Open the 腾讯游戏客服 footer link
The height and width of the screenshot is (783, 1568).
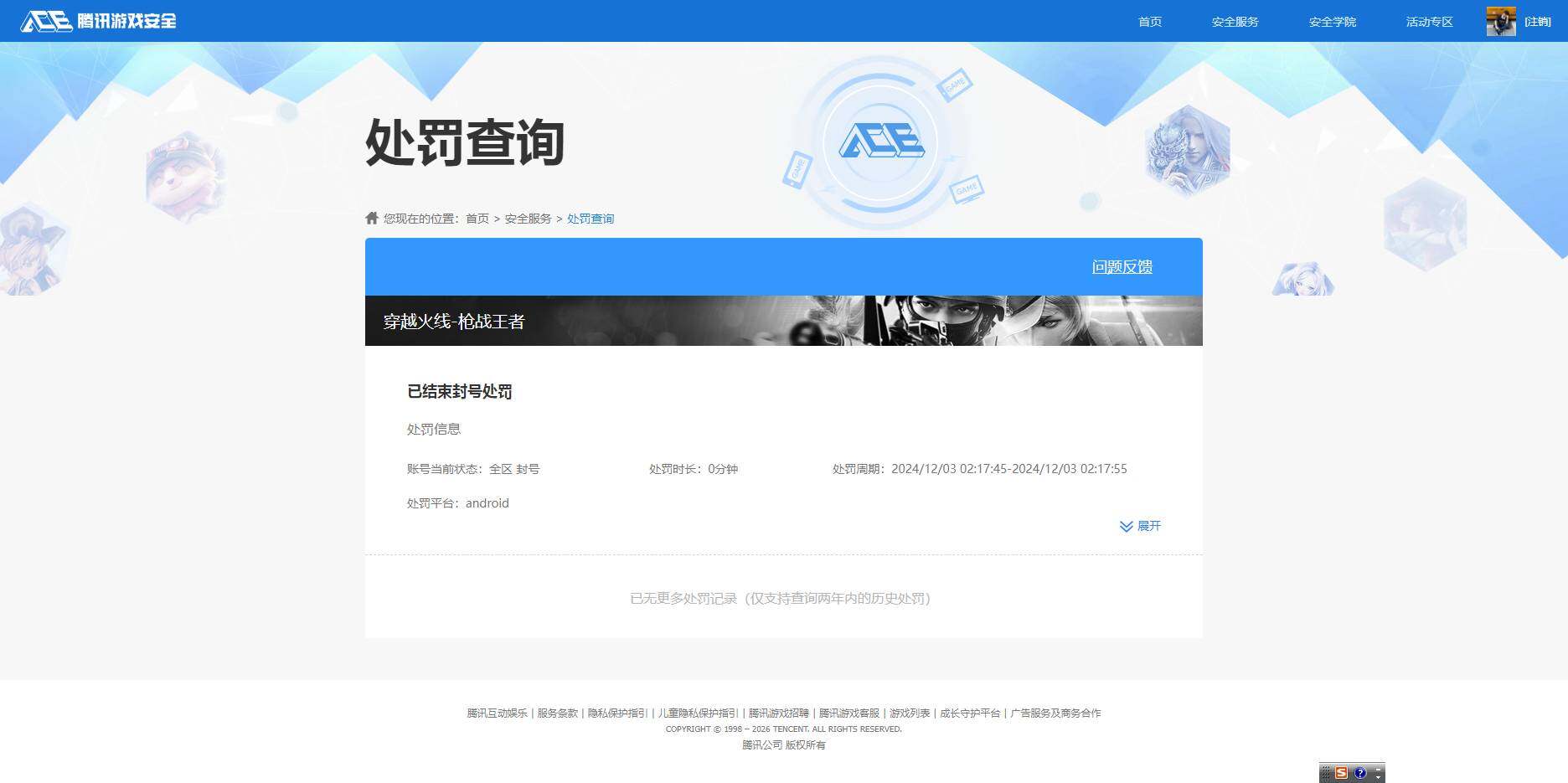[848, 713]
